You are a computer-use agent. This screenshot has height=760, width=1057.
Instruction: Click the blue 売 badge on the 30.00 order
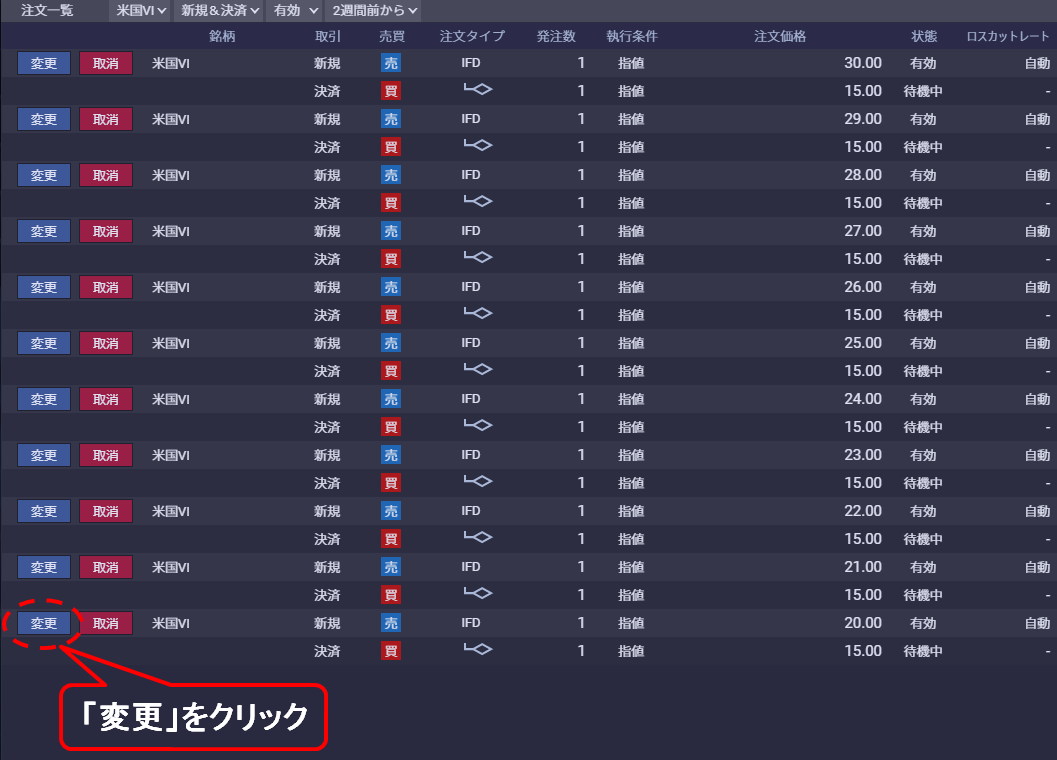coord(391,63)
